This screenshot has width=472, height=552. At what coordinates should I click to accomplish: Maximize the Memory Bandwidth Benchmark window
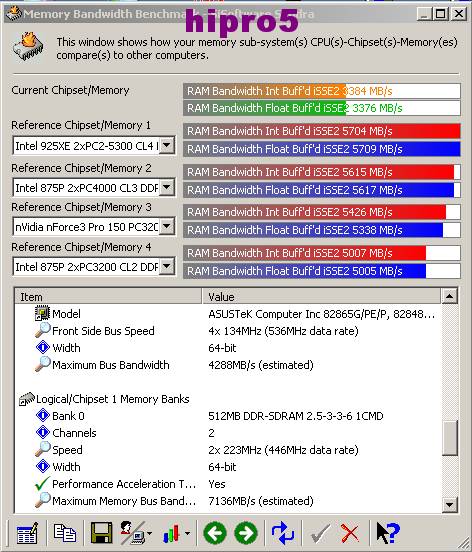[x=440, y=14]
